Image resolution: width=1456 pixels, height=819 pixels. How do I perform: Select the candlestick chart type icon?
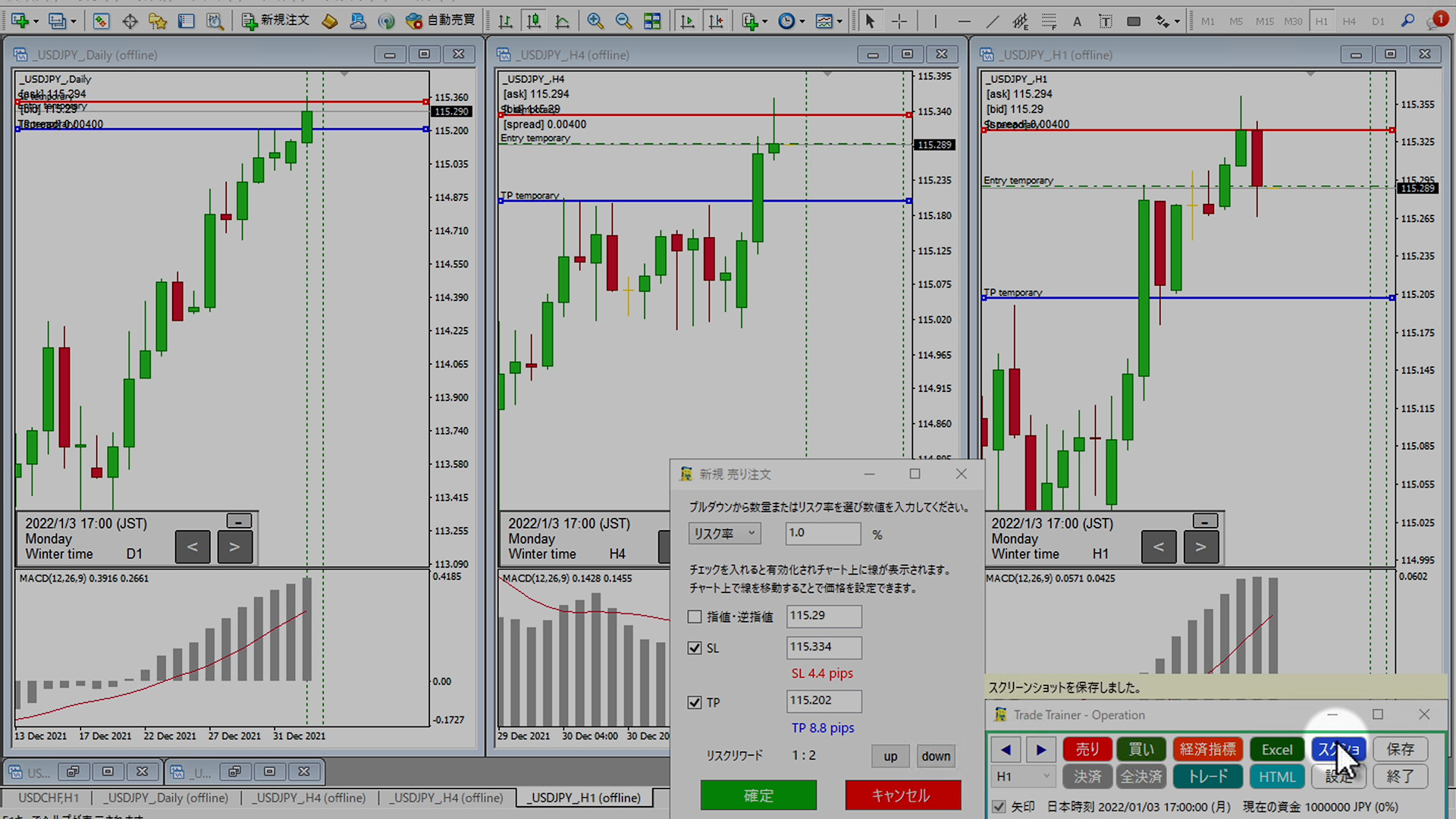coord(534,21)
